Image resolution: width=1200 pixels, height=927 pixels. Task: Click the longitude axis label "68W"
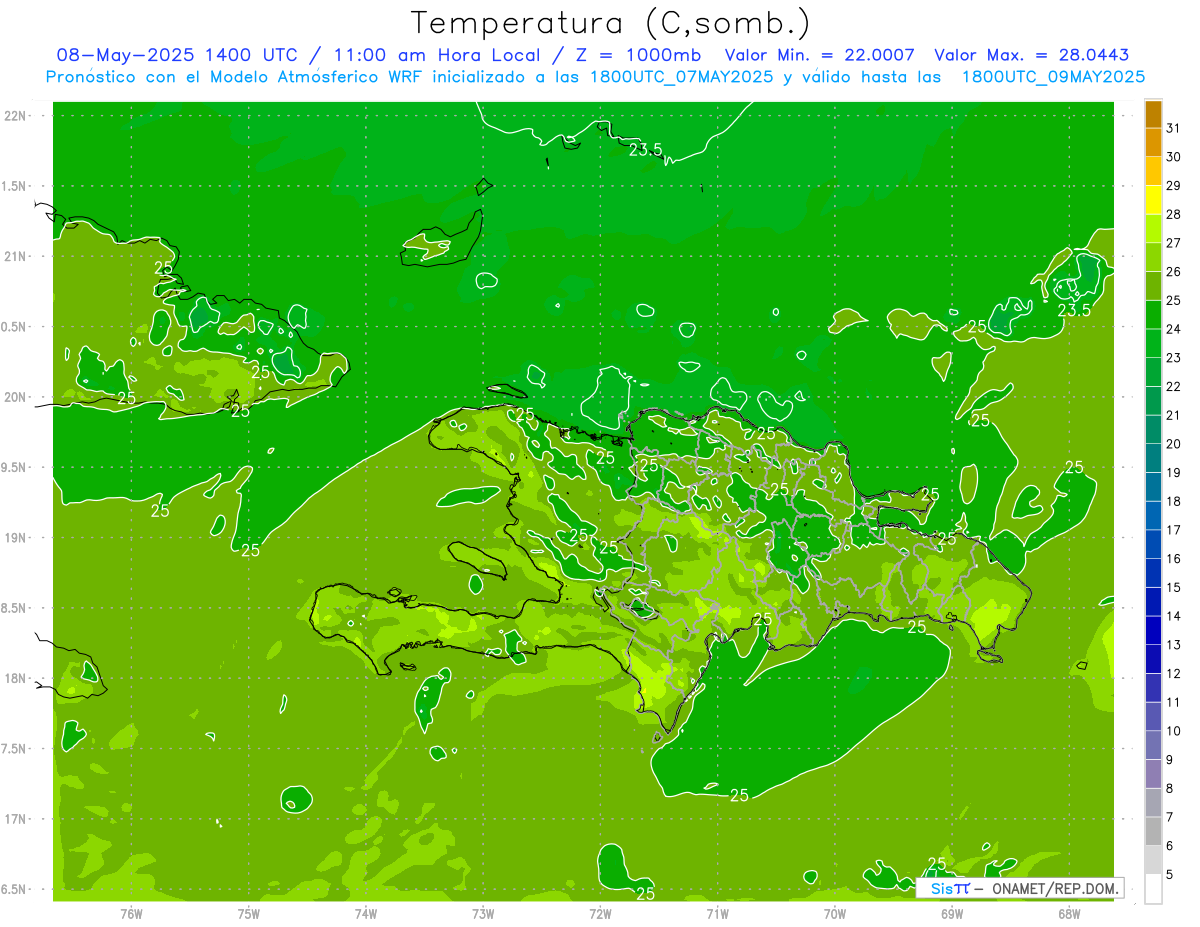coord(1069,914)
